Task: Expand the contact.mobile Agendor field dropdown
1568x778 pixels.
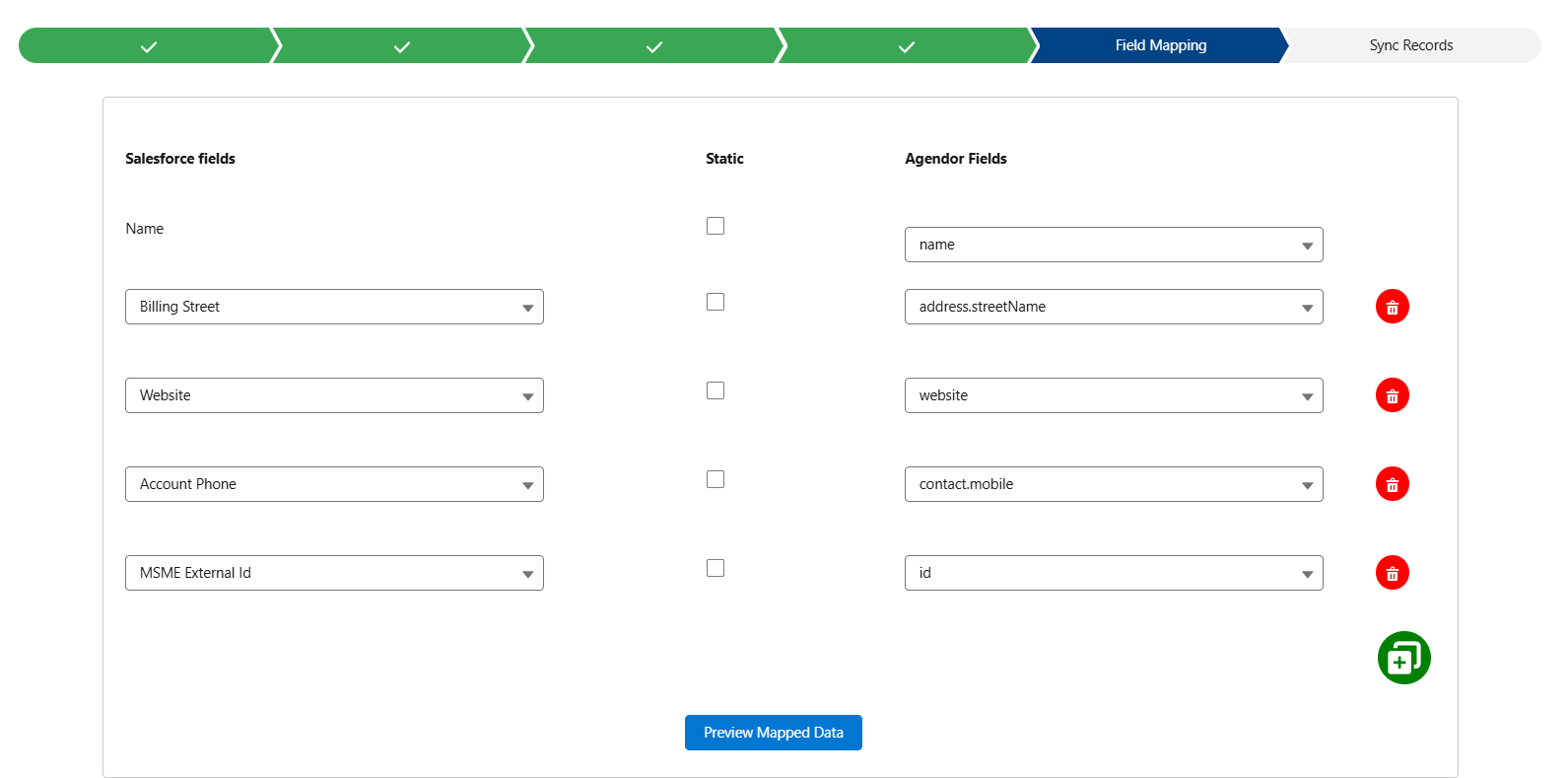Action: point(1113,484)
